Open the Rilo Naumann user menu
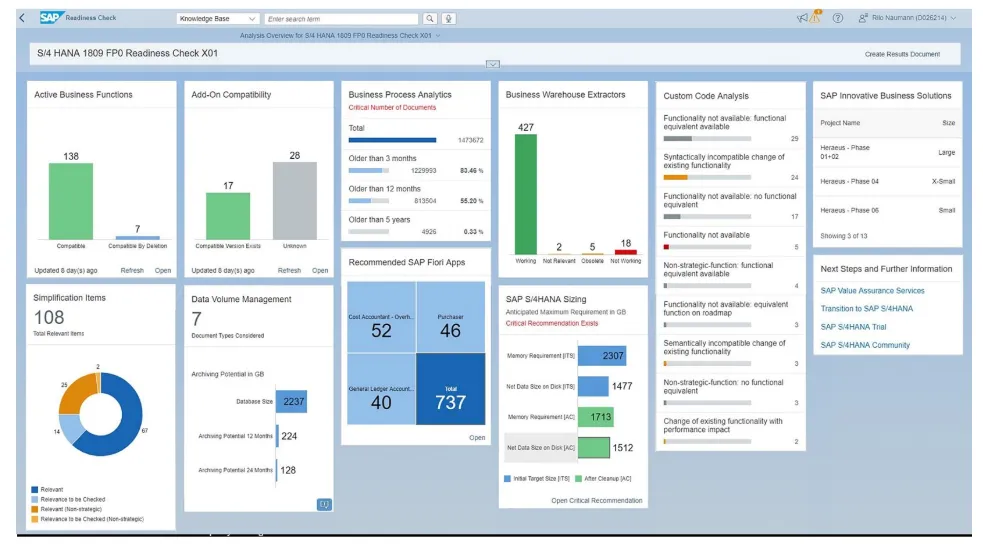The height and width of the screenshot is (550, 983). click(x=915, y=18)
